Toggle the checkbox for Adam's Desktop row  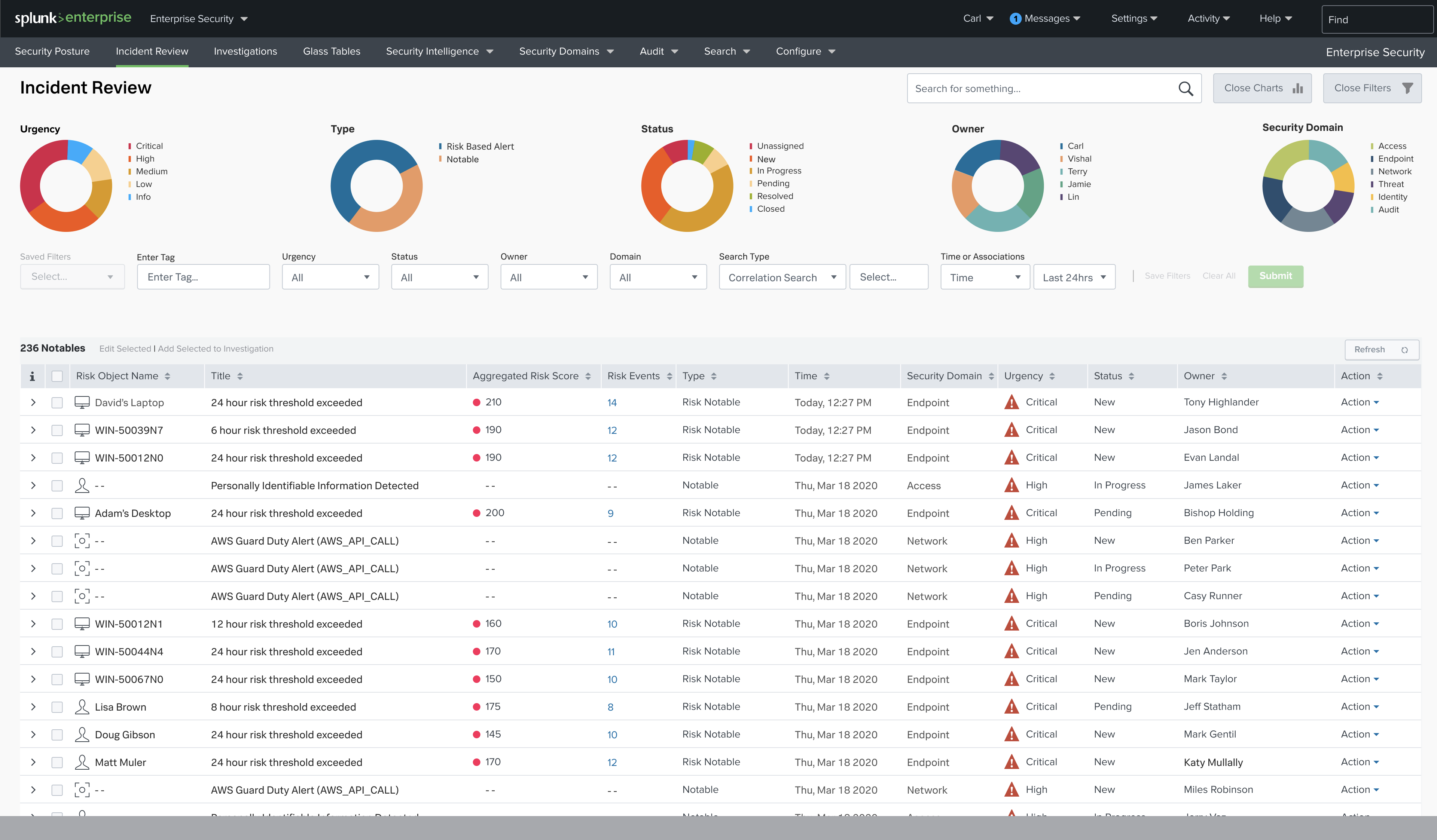pos(56,513)
